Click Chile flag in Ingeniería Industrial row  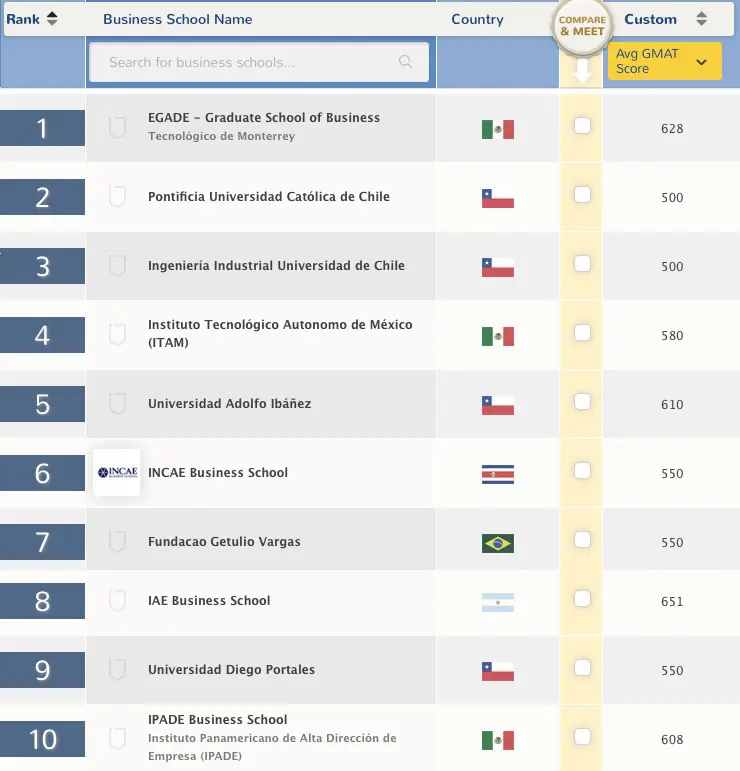(x=498, y=267)
